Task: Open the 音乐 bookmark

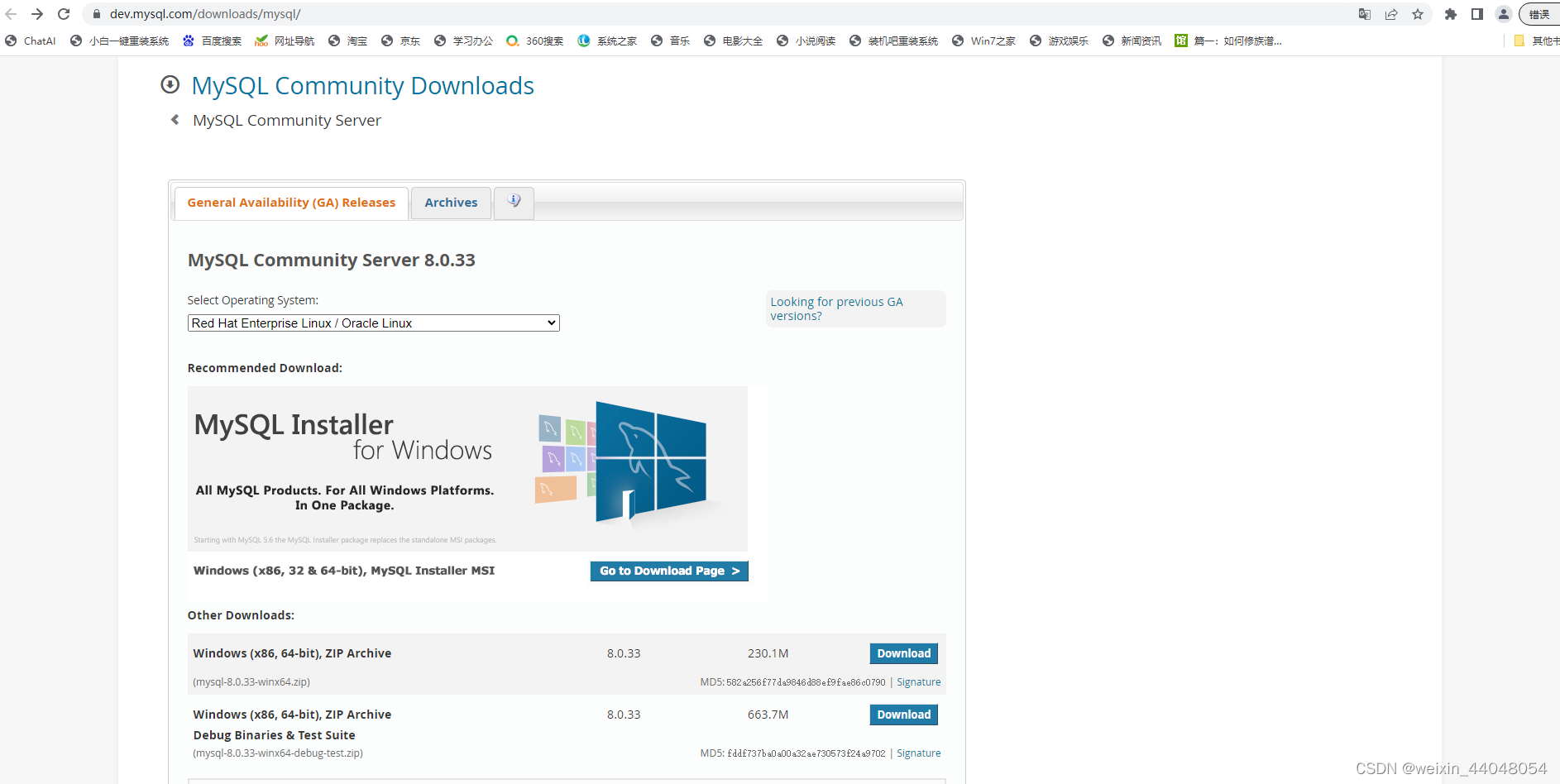Action: pyautogui.click(x=671, y=41)
